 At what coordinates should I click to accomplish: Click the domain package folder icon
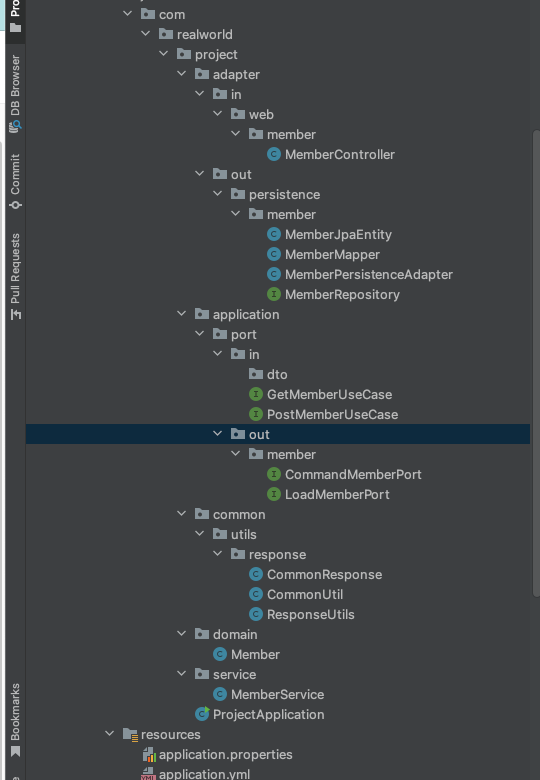click(202, 634)
